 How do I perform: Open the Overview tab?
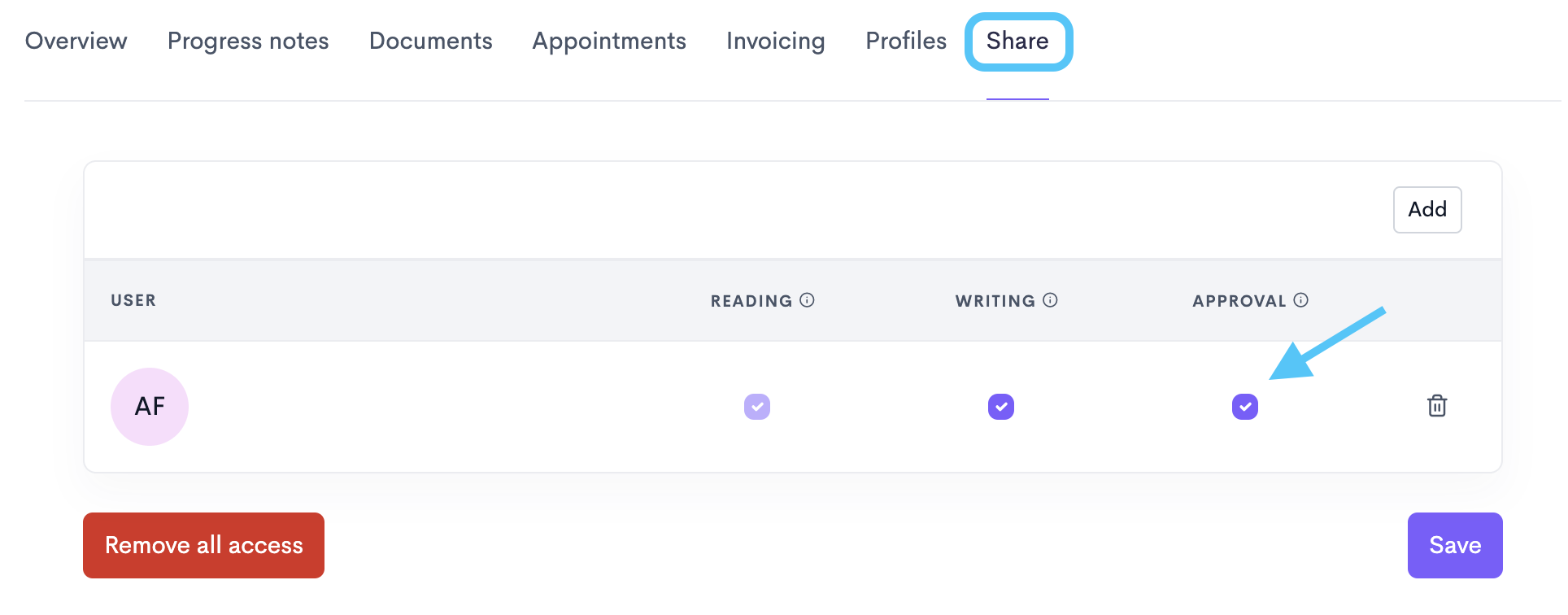76,41
